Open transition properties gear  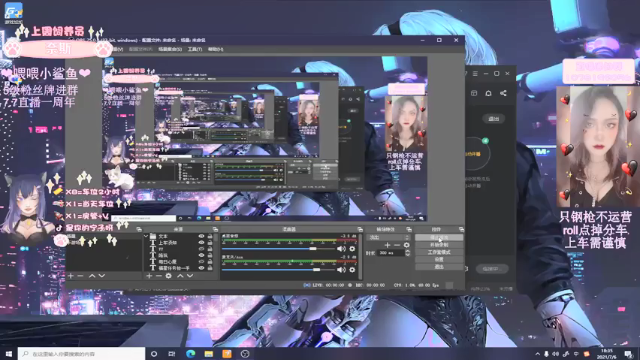pos(407,245)
